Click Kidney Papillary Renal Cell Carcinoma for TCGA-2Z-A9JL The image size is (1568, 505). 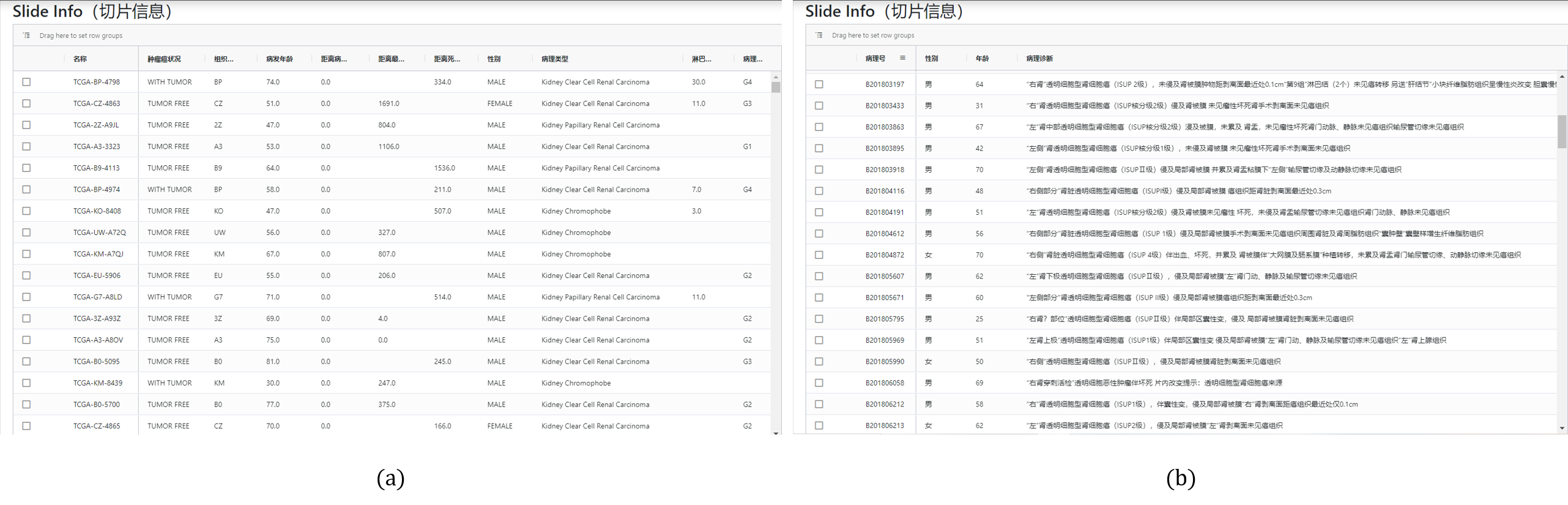(600, 125)
